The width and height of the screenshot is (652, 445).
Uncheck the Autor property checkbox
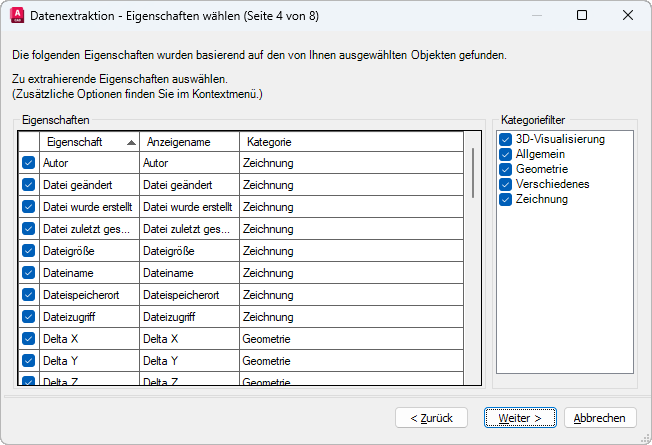tap(28, 162)
